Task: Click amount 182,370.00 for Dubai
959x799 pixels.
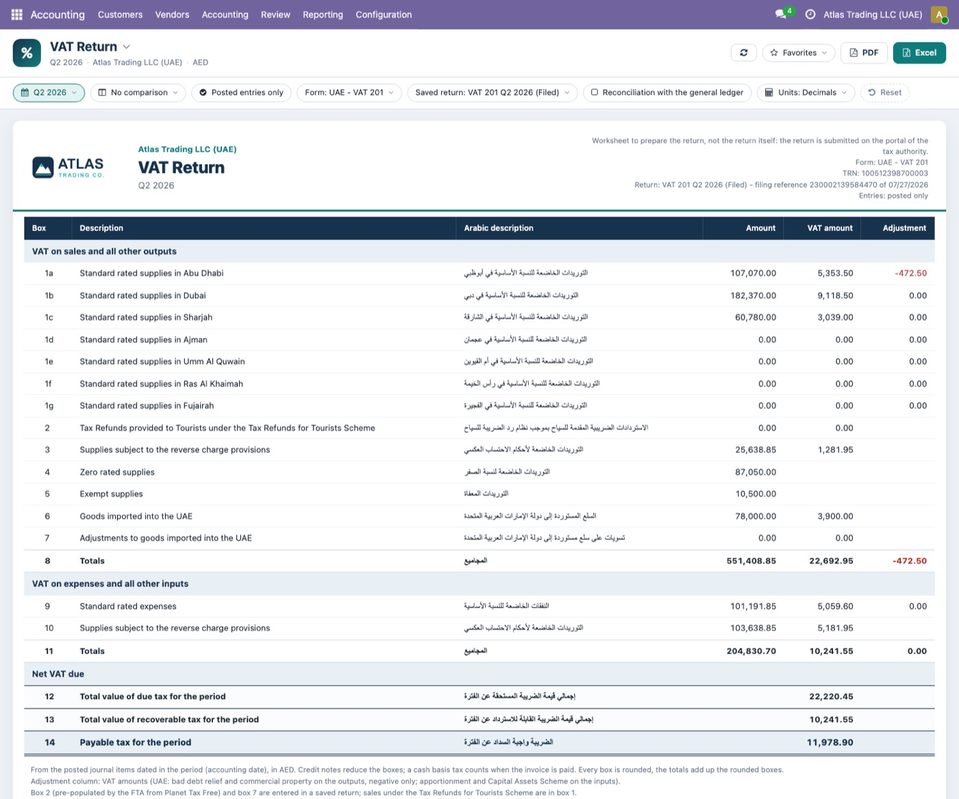Action: pyautogui.click(x=753, y=295)
